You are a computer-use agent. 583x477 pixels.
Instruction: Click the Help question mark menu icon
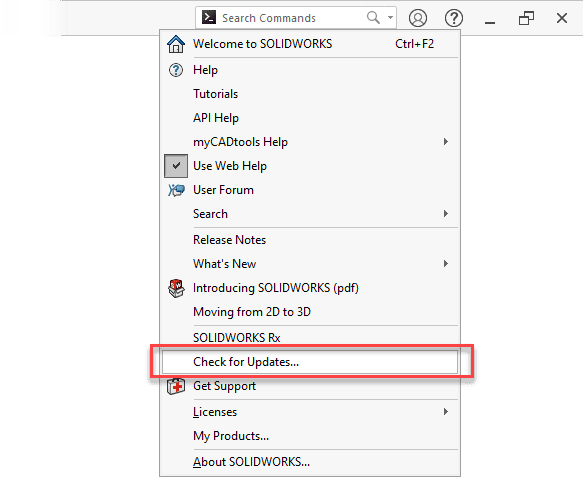[x=176, y=70]
